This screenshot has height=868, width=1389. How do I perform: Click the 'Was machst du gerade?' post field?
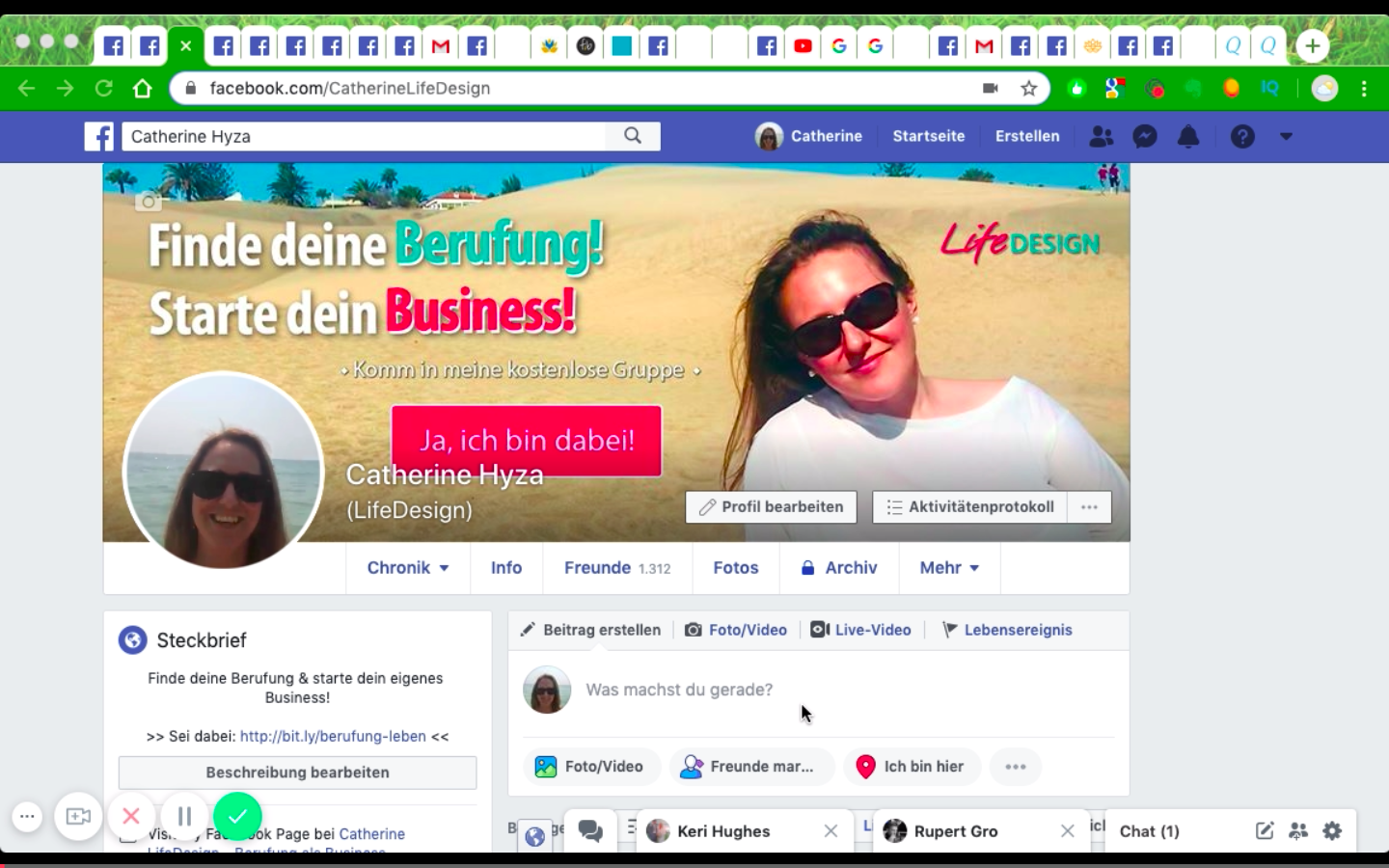click(x=679, y=690)
